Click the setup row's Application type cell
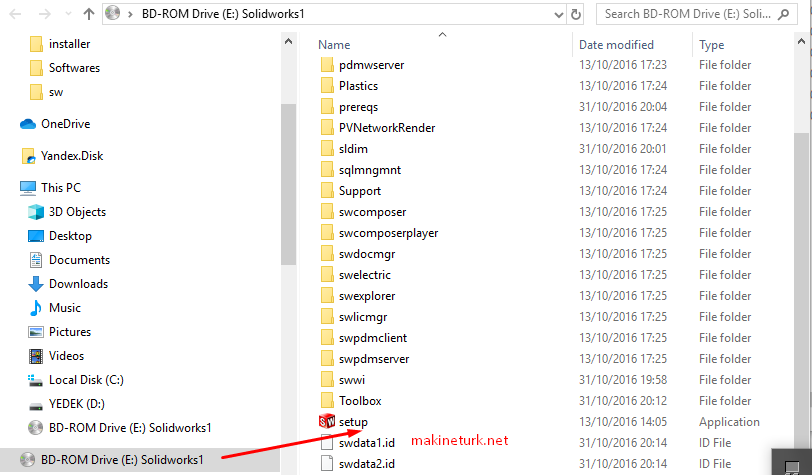The image size is (812, 475). [x=729, y=422]
